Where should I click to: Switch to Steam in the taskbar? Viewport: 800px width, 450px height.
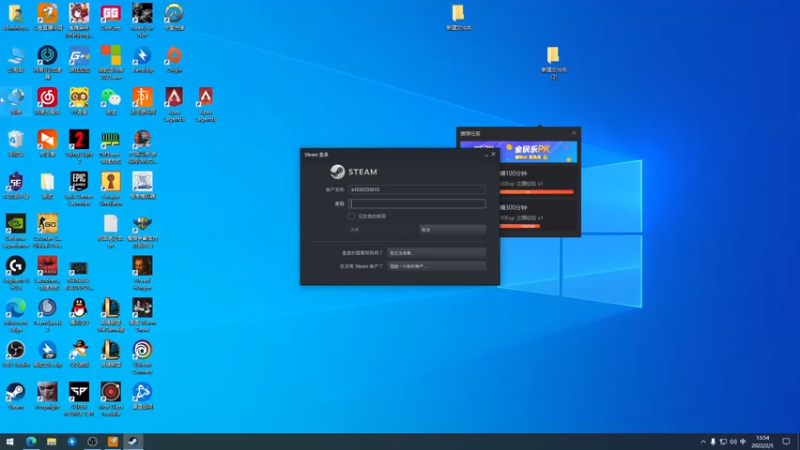tap(133, 442)
